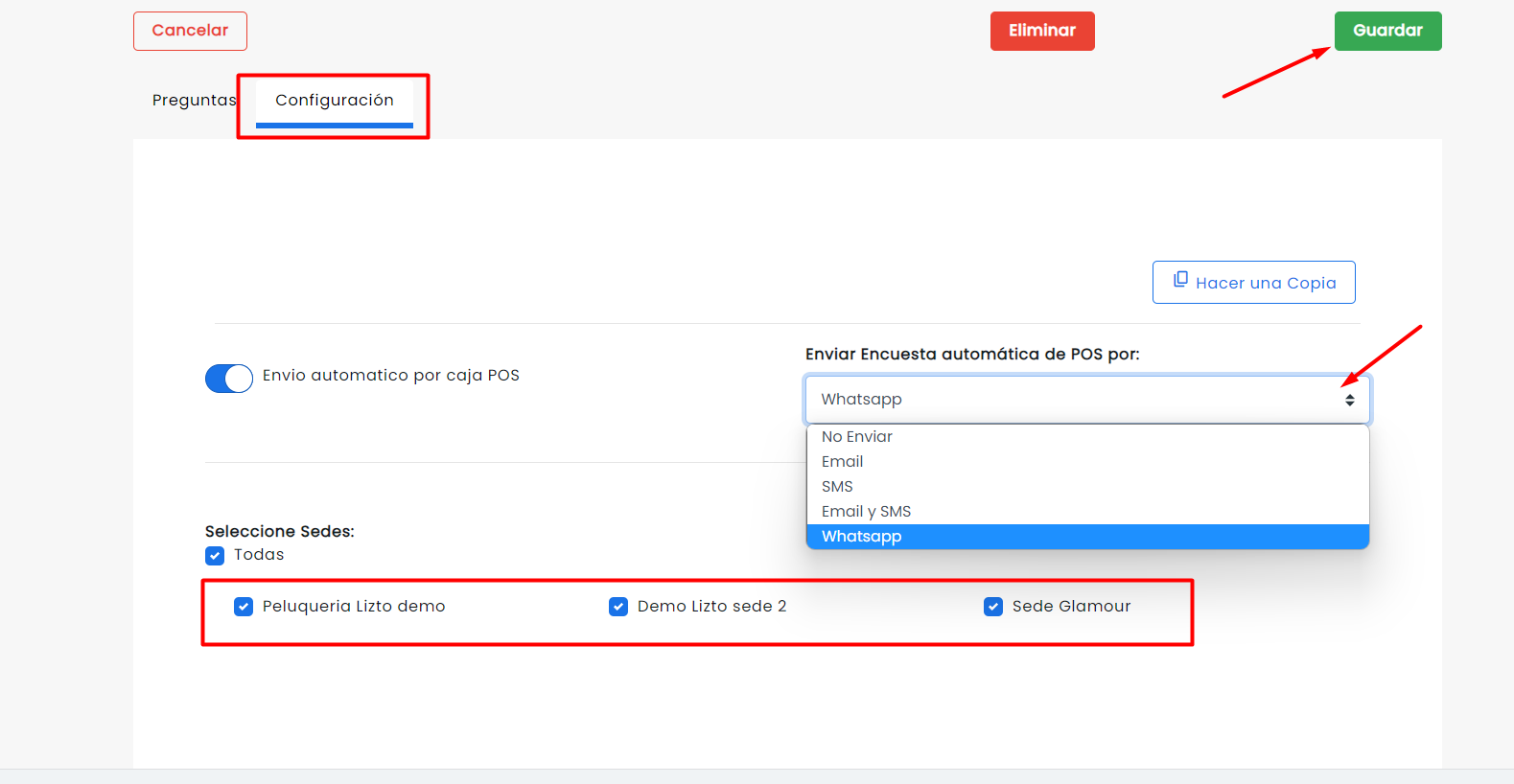Choose SMS option in the list
Viewport: 1514px width, 784px height.
[1087, 487]
